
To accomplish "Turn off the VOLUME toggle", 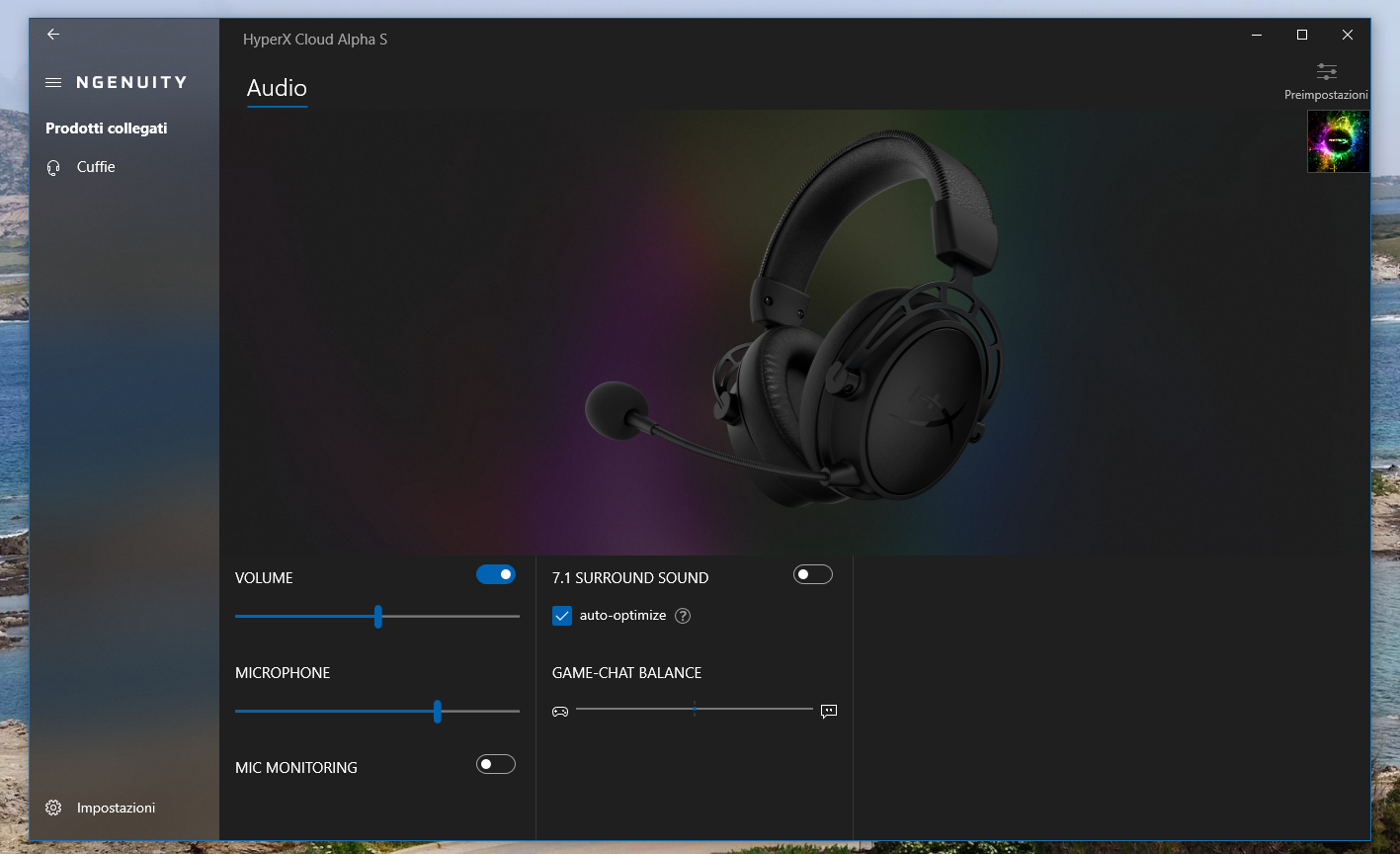I will click(496, 574).
